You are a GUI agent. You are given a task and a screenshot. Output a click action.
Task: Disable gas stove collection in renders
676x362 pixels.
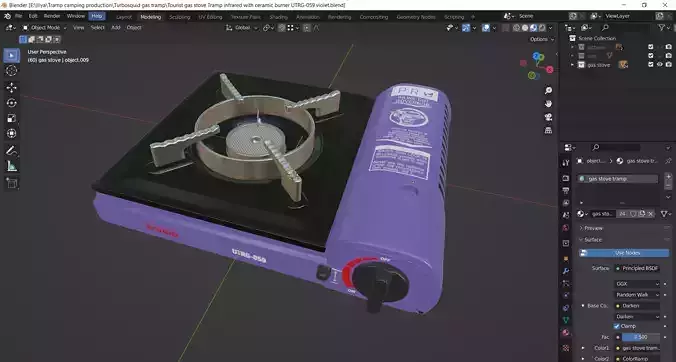click(x=669, y=65)
